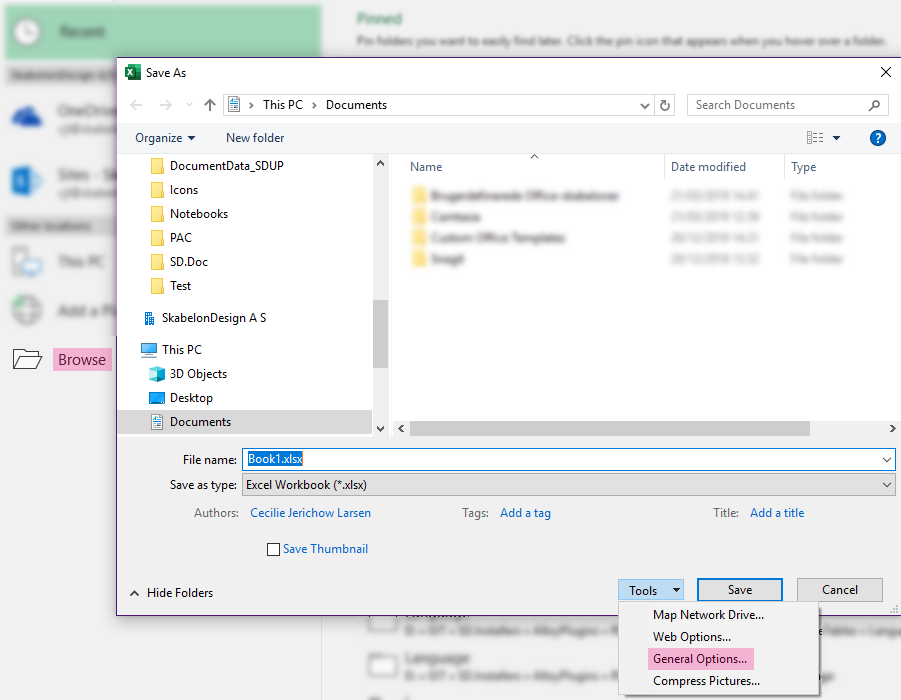Select the 3D Objects folder
This screenshot has width=901, height=700.
tap(198, 374)
